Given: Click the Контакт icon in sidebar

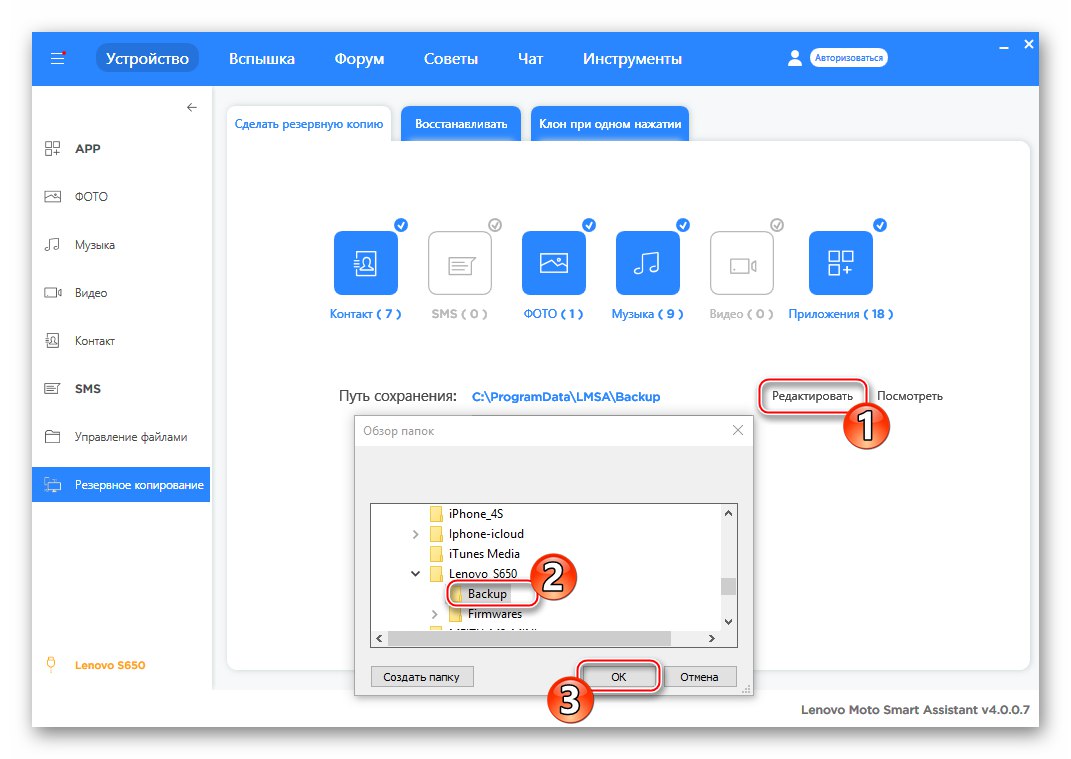Looking at the screenshot, I should (53, 340).
